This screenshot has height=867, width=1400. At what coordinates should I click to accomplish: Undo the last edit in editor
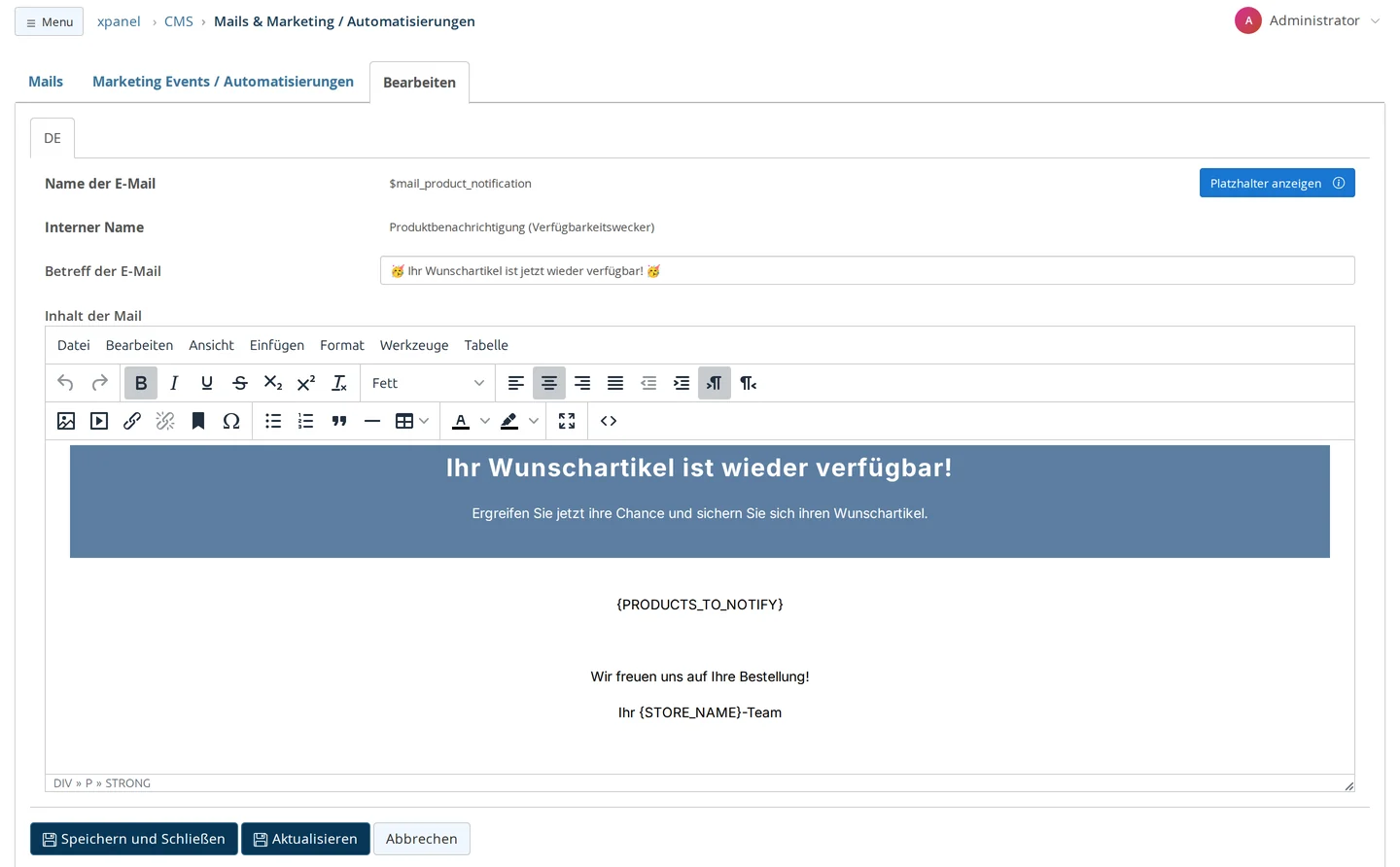[66, 383]
